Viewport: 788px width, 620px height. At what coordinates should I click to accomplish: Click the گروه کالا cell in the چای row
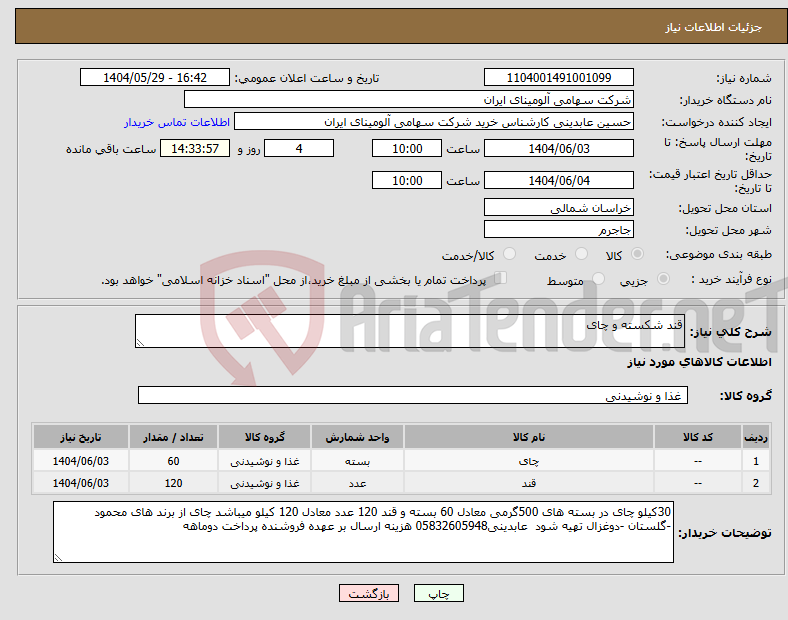264,461
